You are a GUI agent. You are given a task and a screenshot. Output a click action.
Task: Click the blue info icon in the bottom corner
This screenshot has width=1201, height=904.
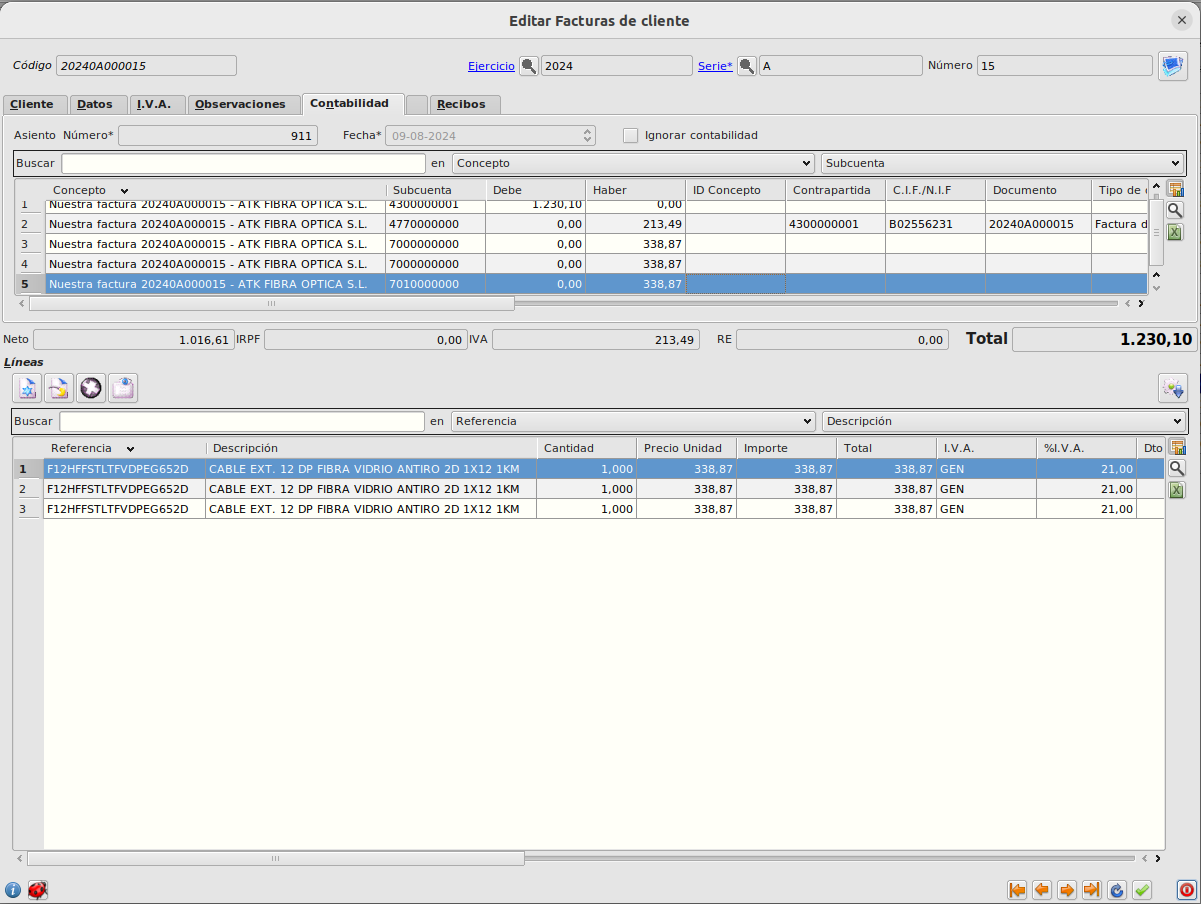click(x=13, y=889)
